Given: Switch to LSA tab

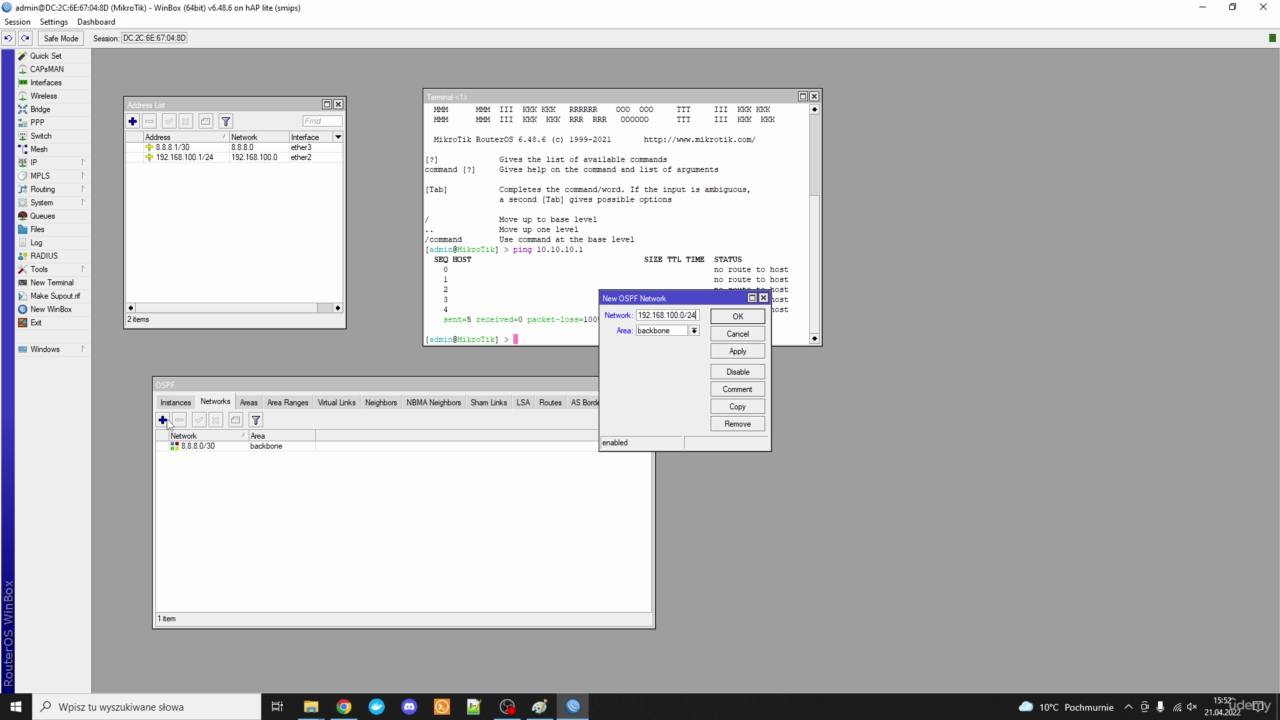Looking at the screenshot, I should point(523,402).
